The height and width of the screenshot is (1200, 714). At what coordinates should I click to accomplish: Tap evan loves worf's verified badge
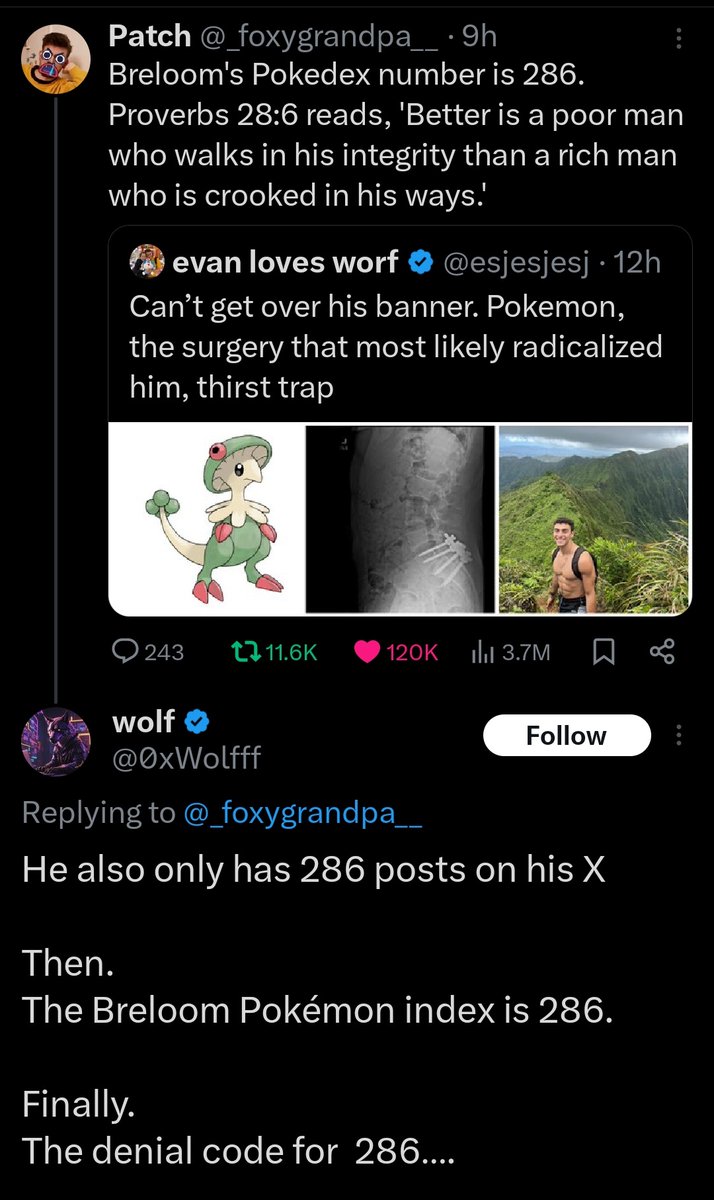421,262
